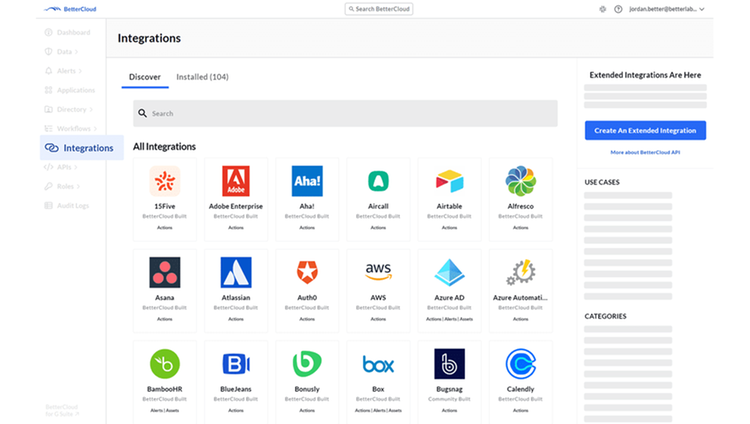
Task: Click the CATEGORIES heading
Action: (606, 316)
